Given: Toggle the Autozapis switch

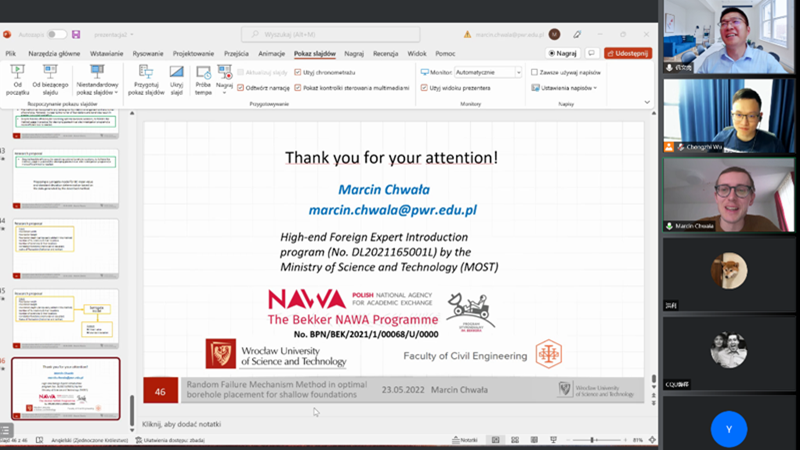Looking at the screenshot, I should click(57, 35).
